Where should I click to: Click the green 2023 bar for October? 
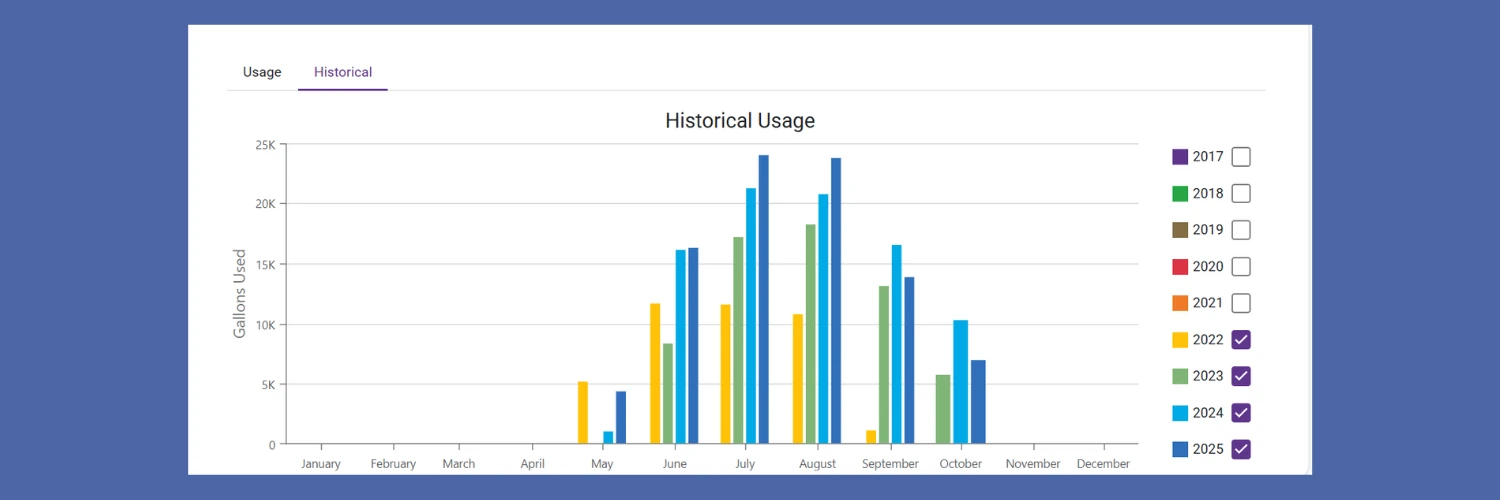(943, 410)
